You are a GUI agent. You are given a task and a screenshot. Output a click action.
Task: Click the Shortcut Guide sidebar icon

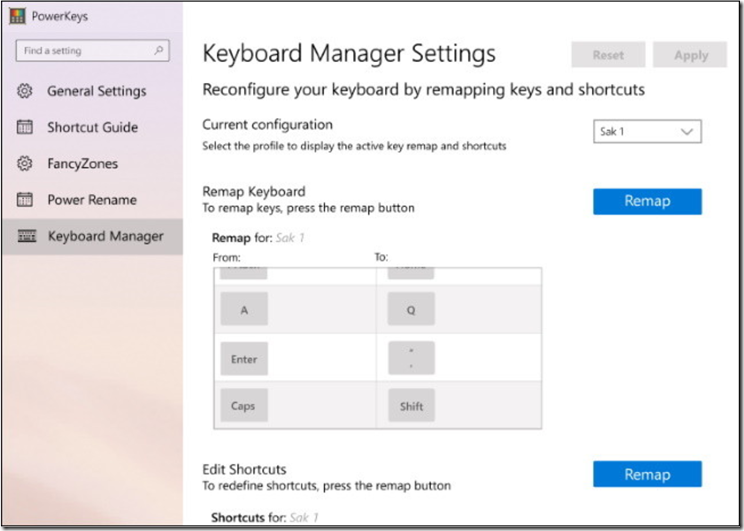point(26,127)
